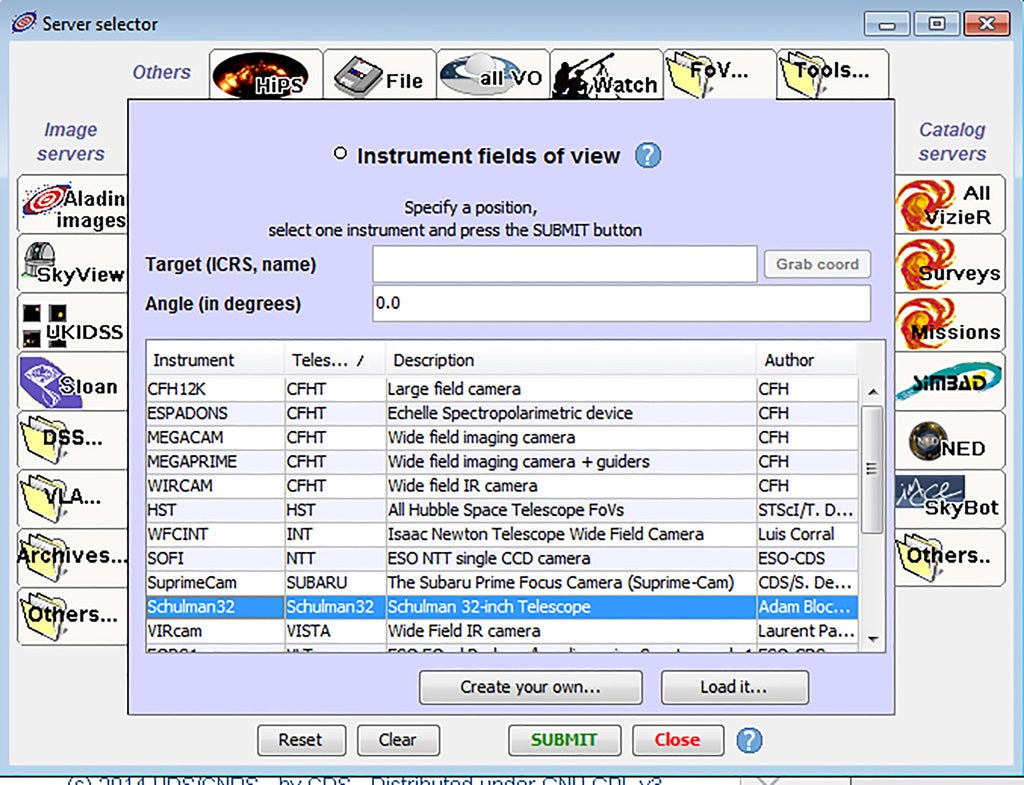Screen dimensions: 1024x785
Task: Open the Sloan image server
Action: pyautogui.click(x=72, y=381)
